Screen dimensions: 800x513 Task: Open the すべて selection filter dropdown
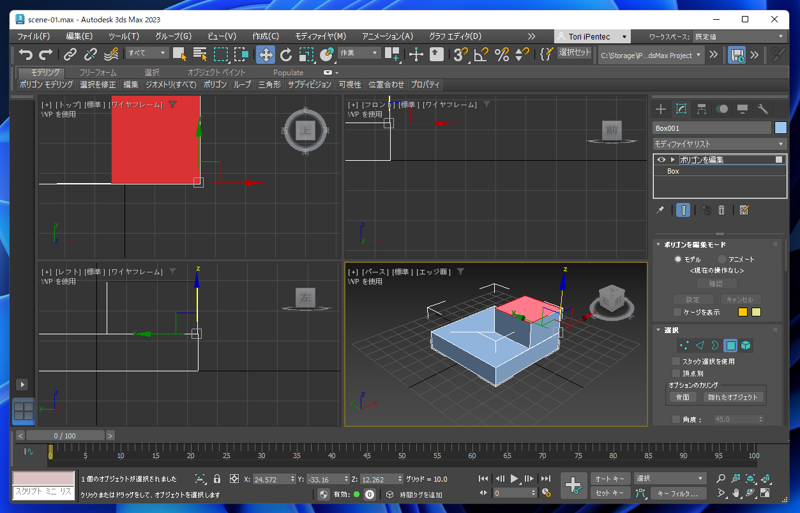[x=147, y=53]
